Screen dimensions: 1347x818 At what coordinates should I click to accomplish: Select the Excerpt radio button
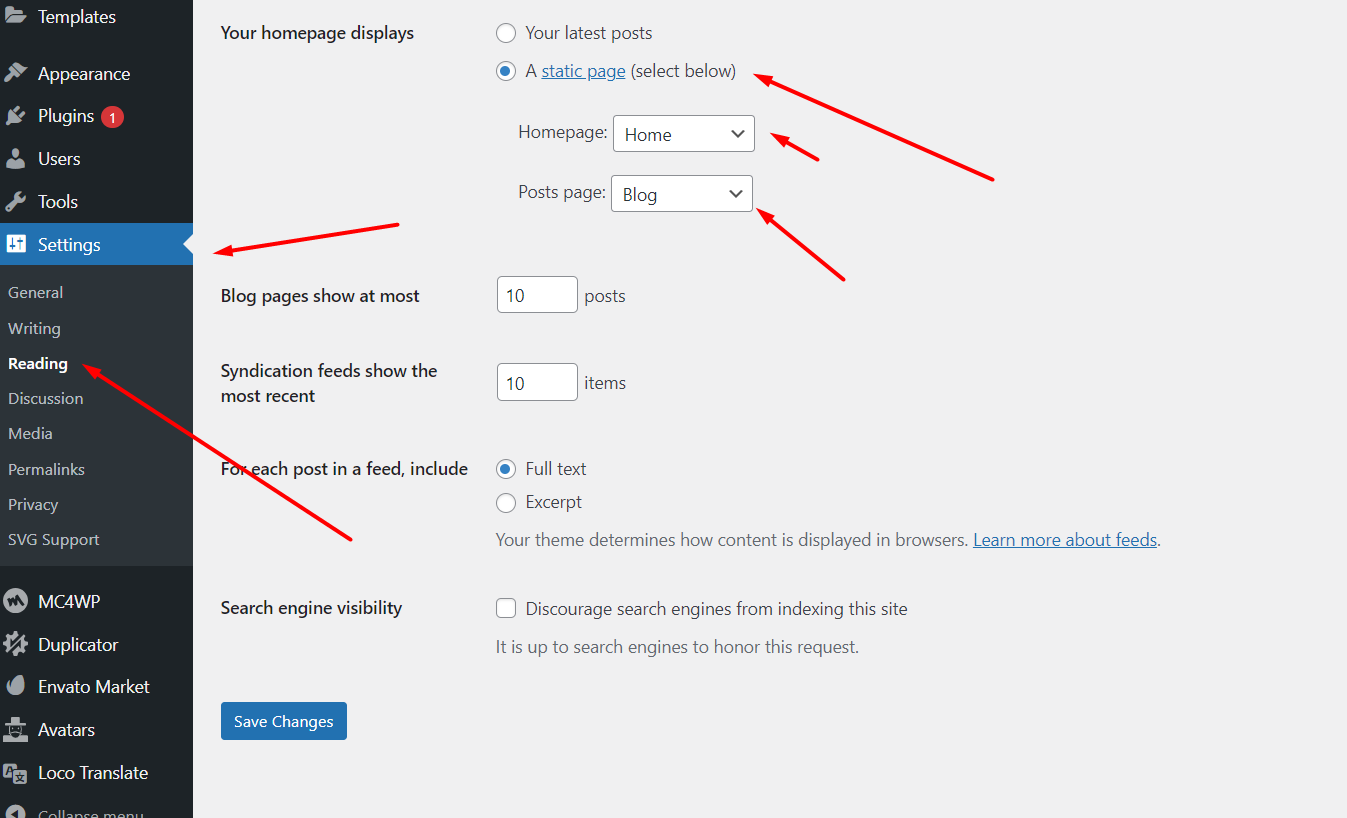point(507,502)
